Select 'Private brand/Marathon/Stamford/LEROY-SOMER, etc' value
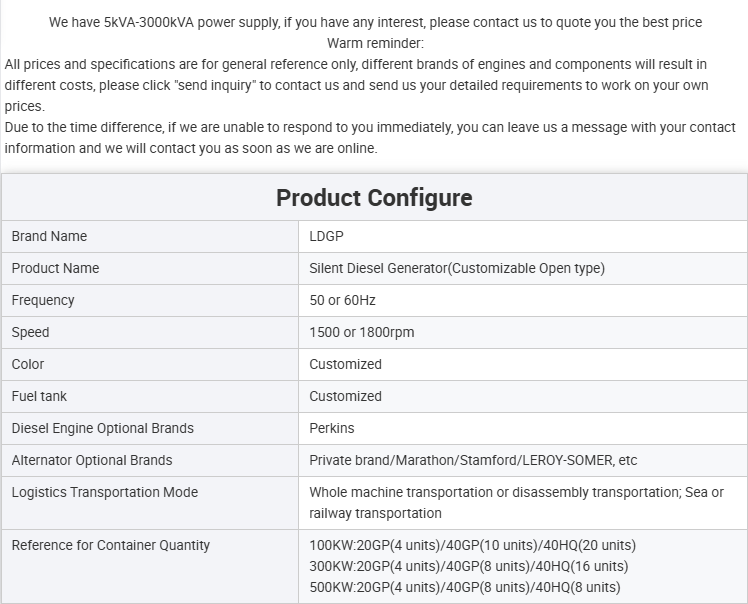This screenshot has height=604, width=748. (x=473, y=460)
